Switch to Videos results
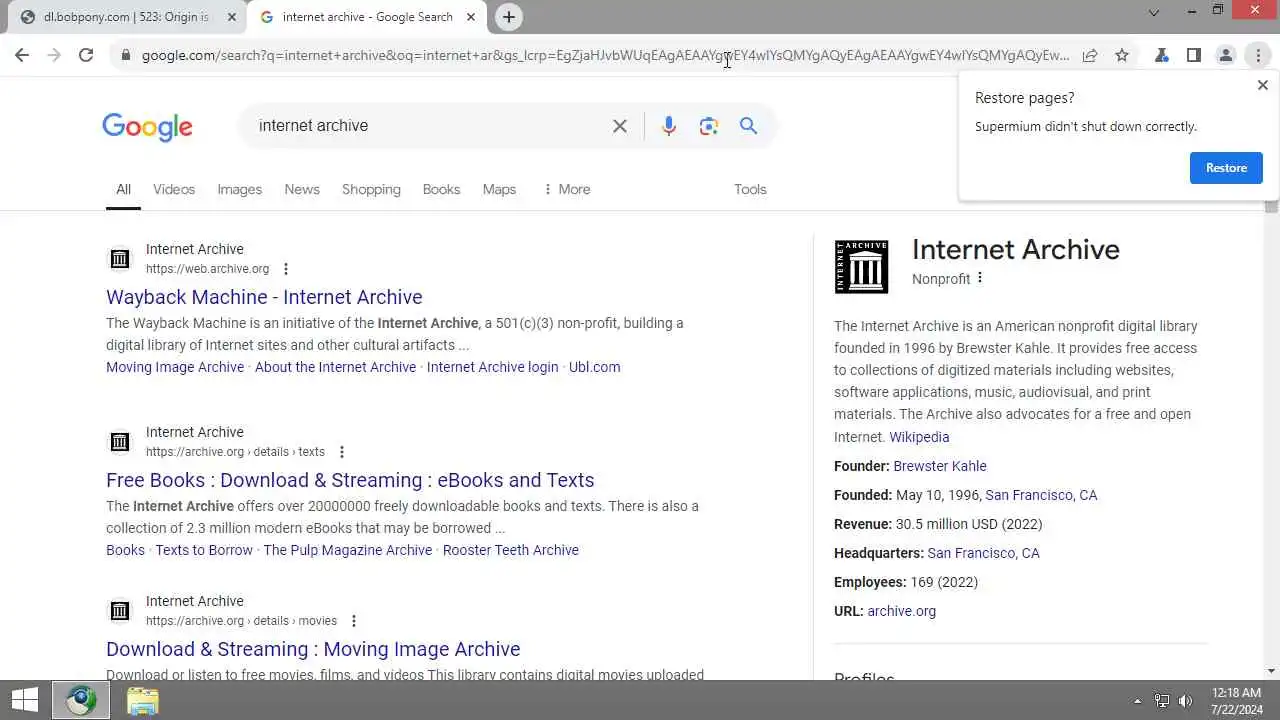Viewport: 1280px width, 720px height. [174, 189]
